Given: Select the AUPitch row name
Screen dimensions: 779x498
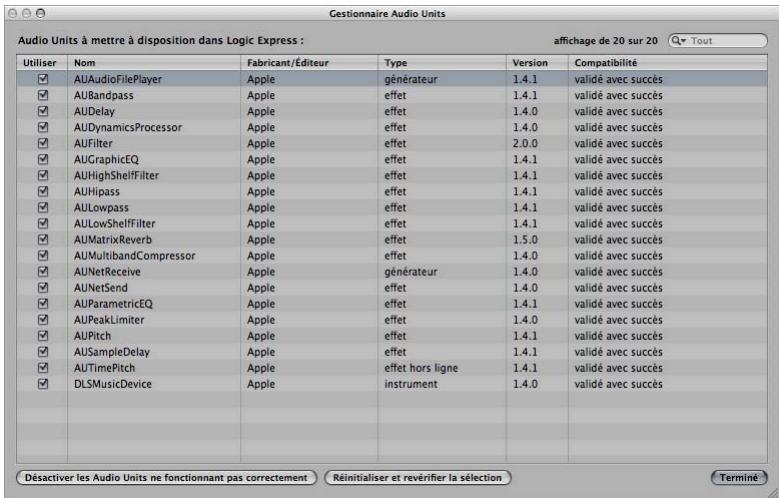Looking at the screenshot, I should point(92,336).
